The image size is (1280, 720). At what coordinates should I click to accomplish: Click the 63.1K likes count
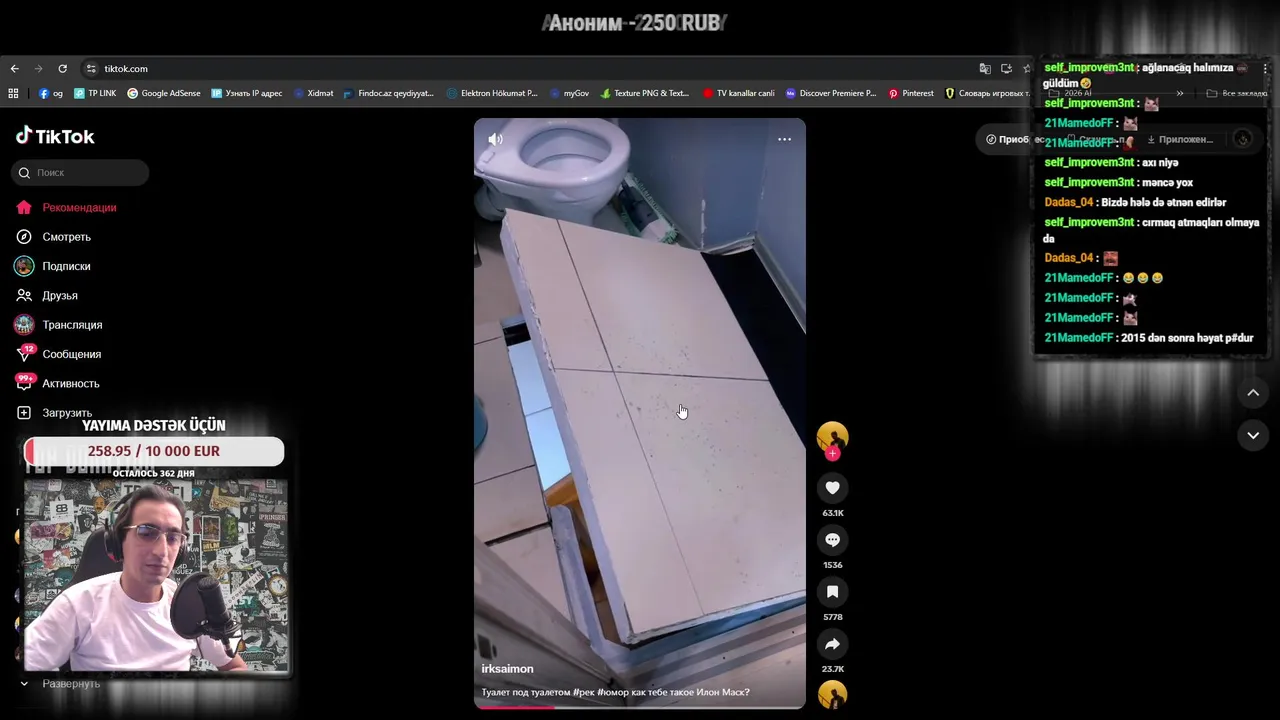pyautogui.click(x=833, y=513)
